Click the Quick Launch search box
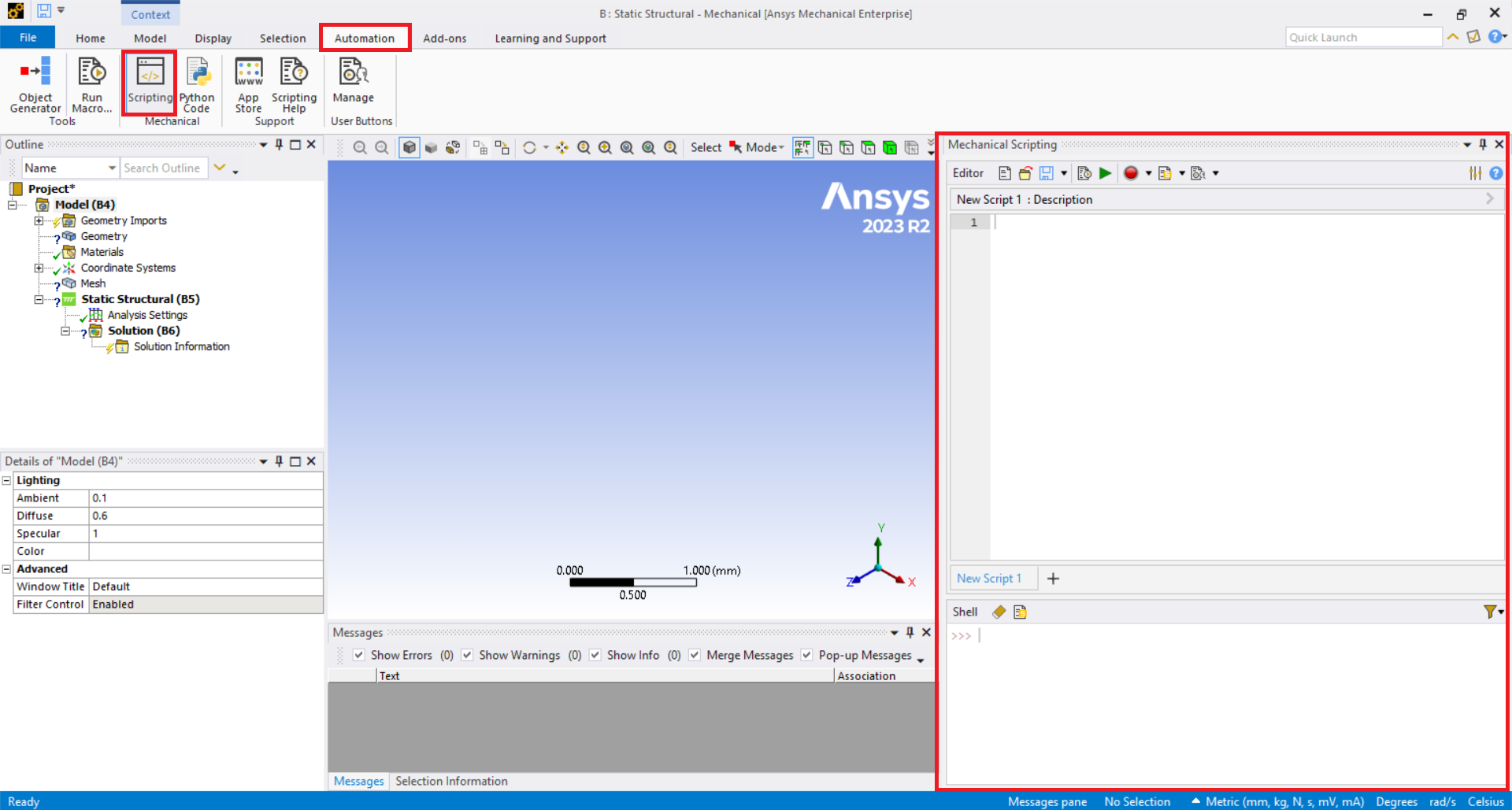Image resolution: width=1512 pixels, height=810 pixels. pos(1362,38)
